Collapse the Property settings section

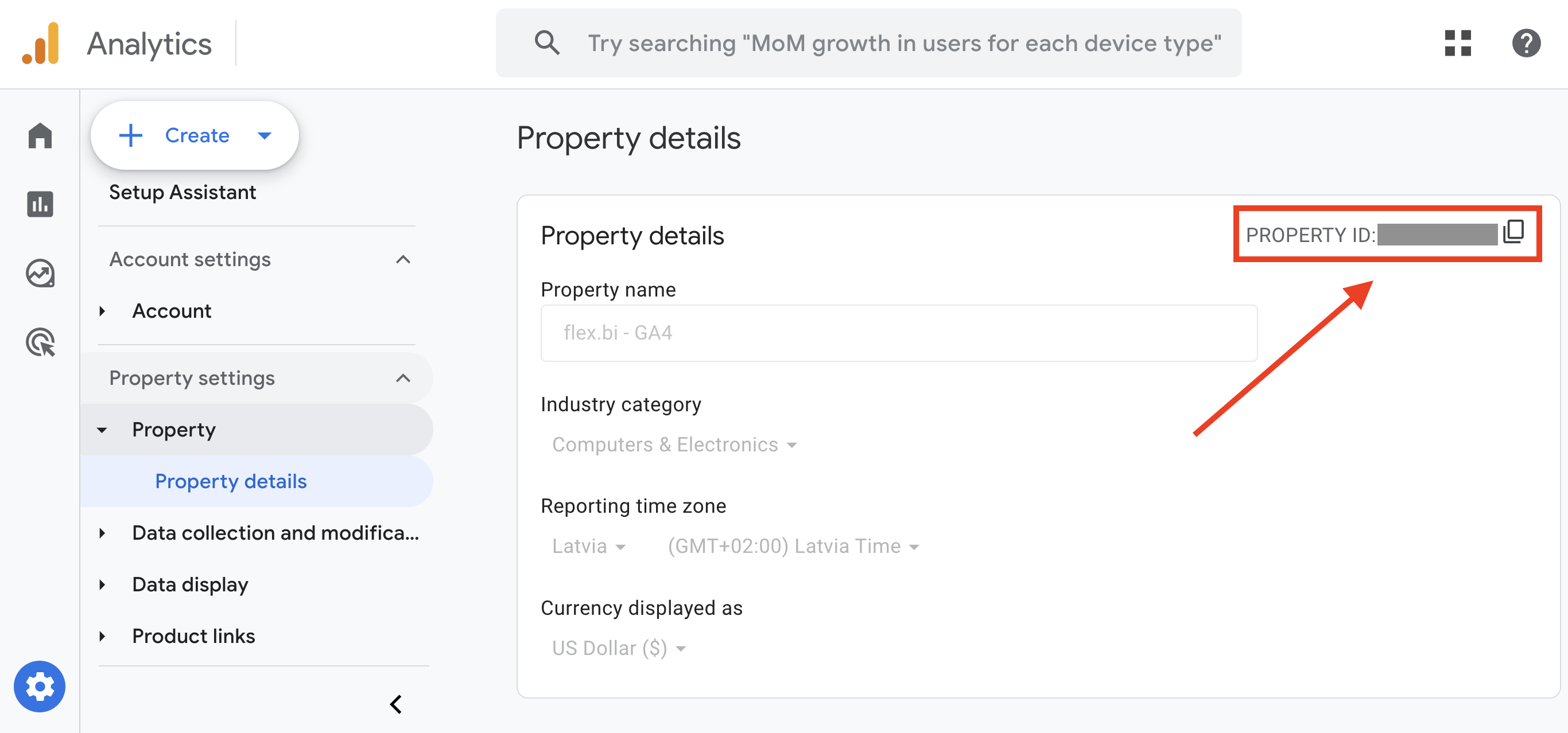click(x=402, y=379)
